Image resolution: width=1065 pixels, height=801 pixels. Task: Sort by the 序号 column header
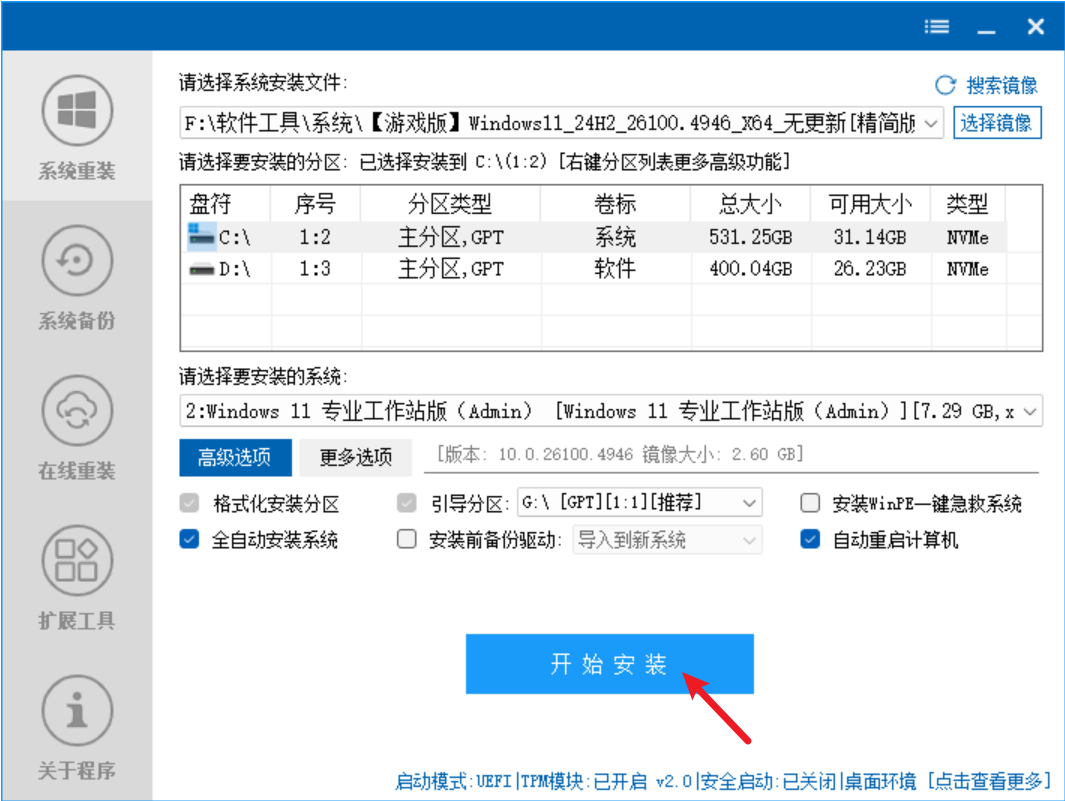315,203
